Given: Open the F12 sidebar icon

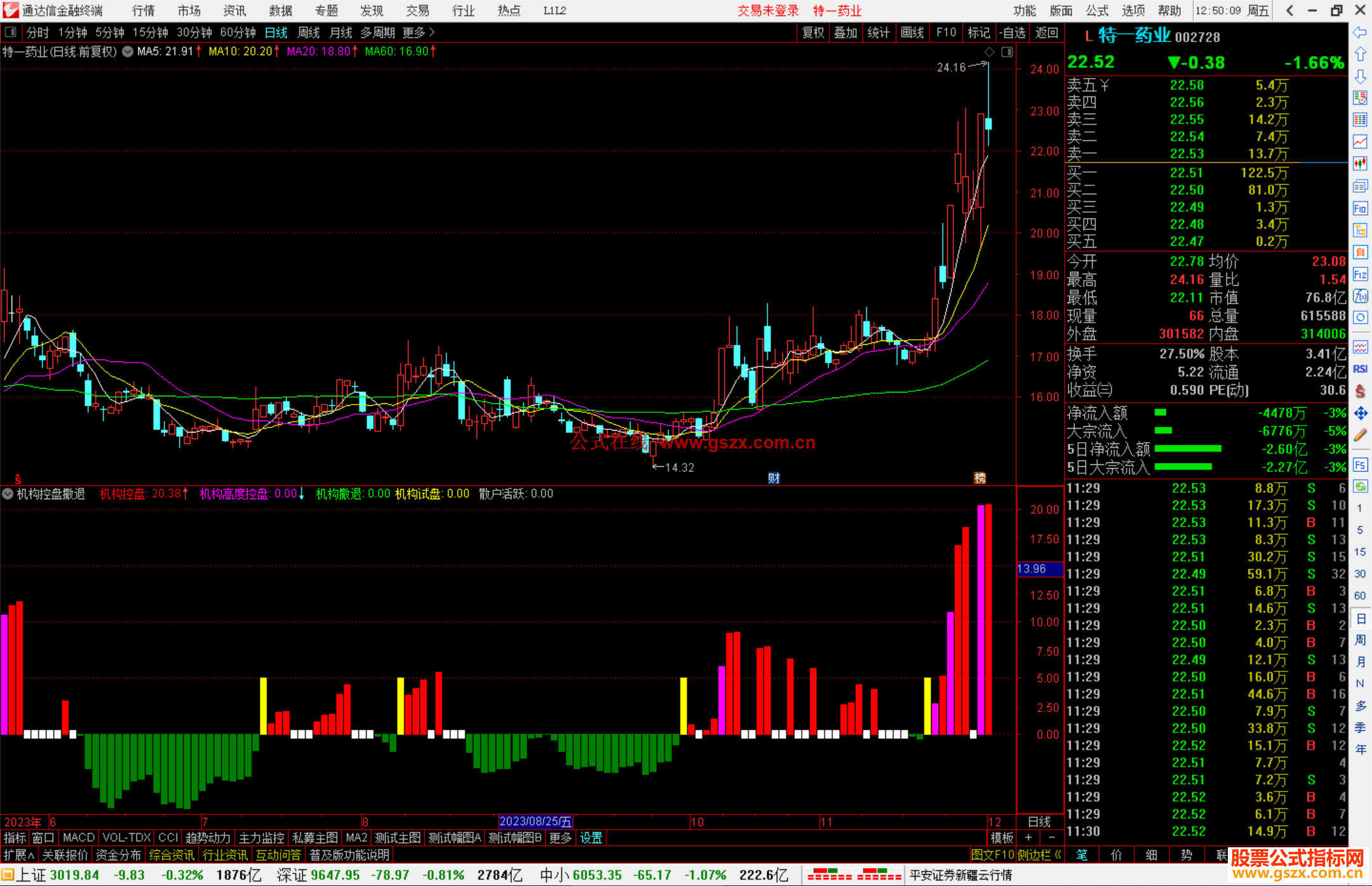Looking at the screenshot, I should click(x=1360, y=274).
